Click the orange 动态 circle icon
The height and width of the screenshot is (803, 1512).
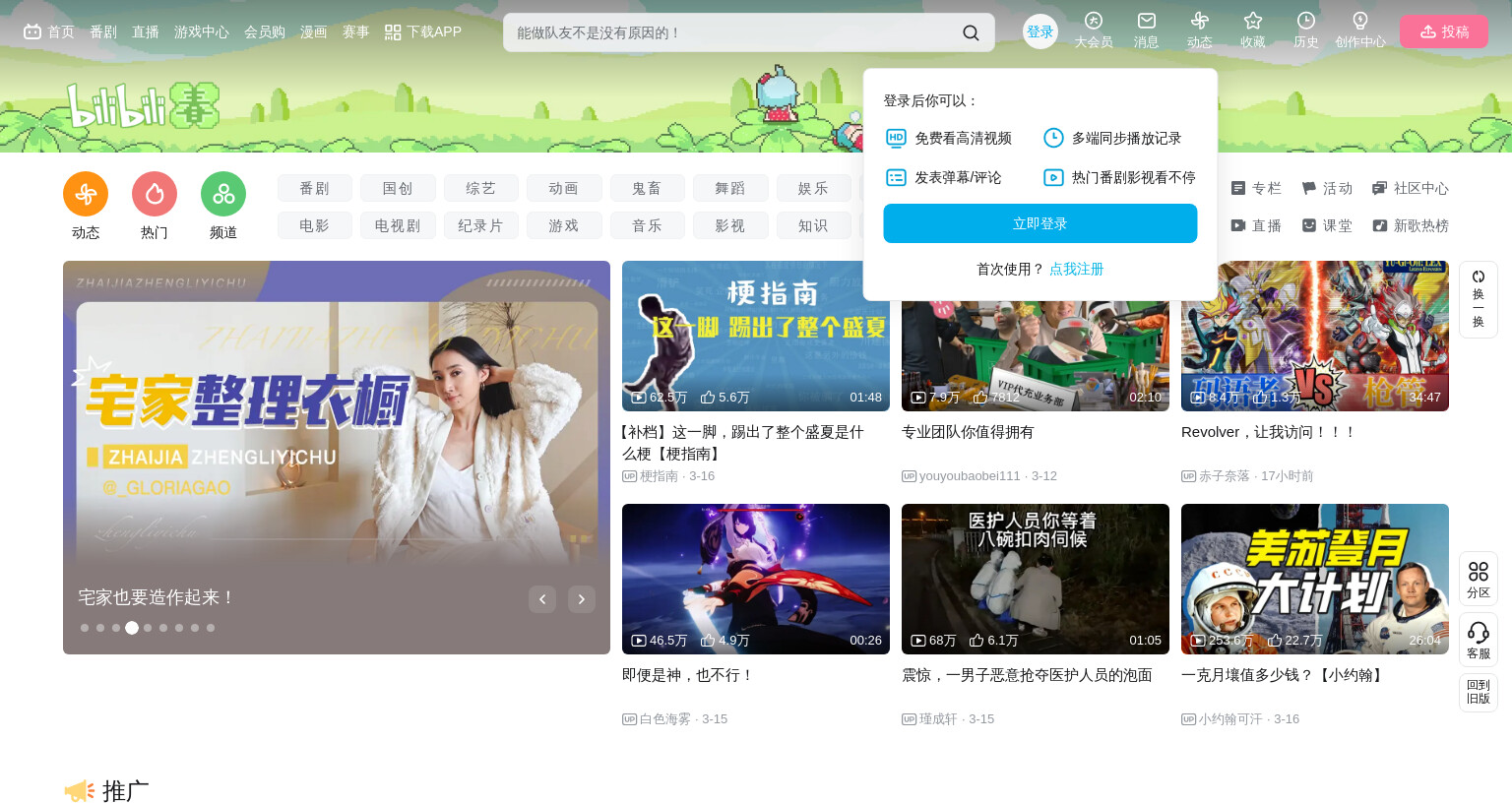point(86,194)
